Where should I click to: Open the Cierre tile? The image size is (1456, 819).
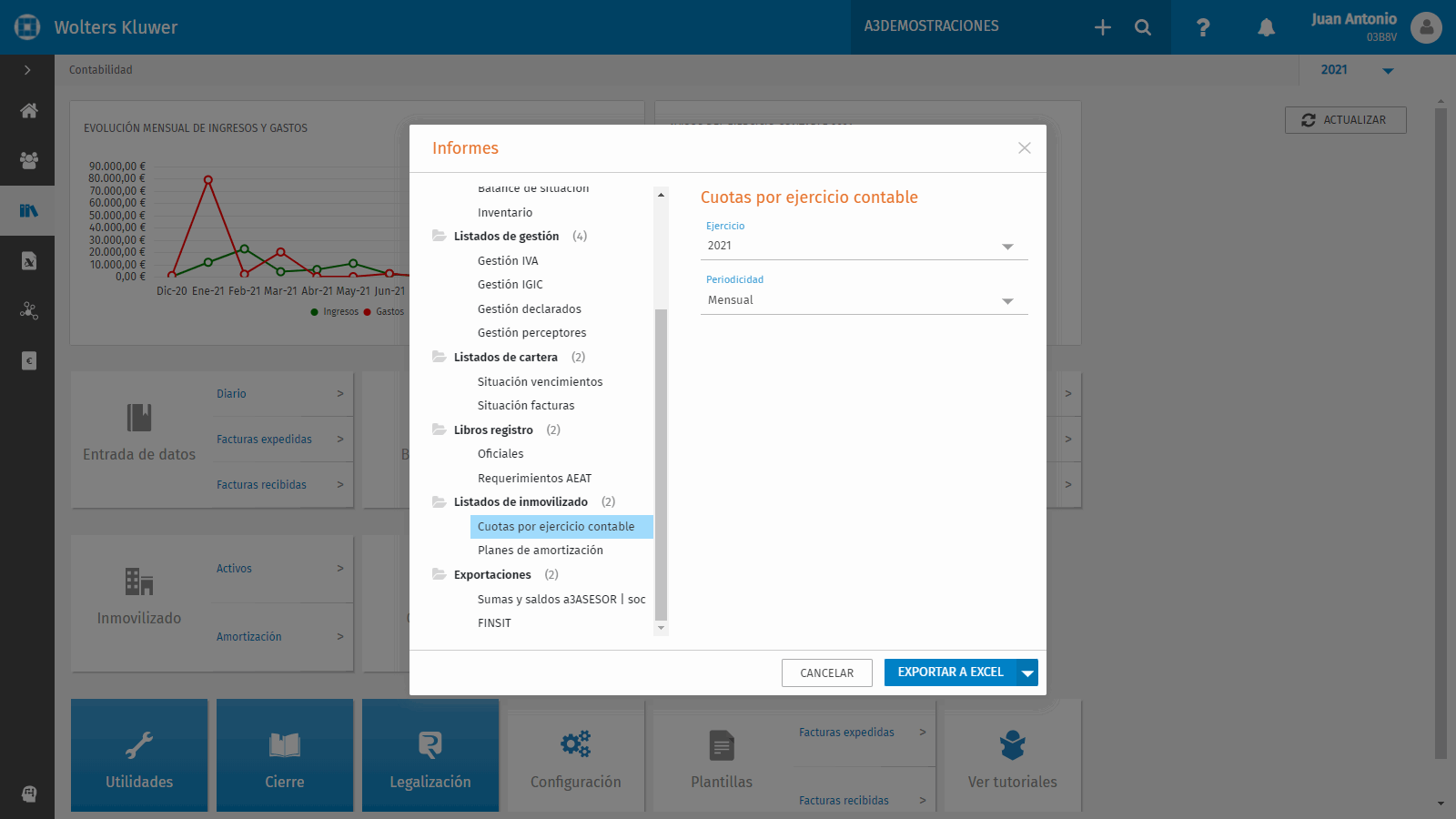[x=285, y=755]
